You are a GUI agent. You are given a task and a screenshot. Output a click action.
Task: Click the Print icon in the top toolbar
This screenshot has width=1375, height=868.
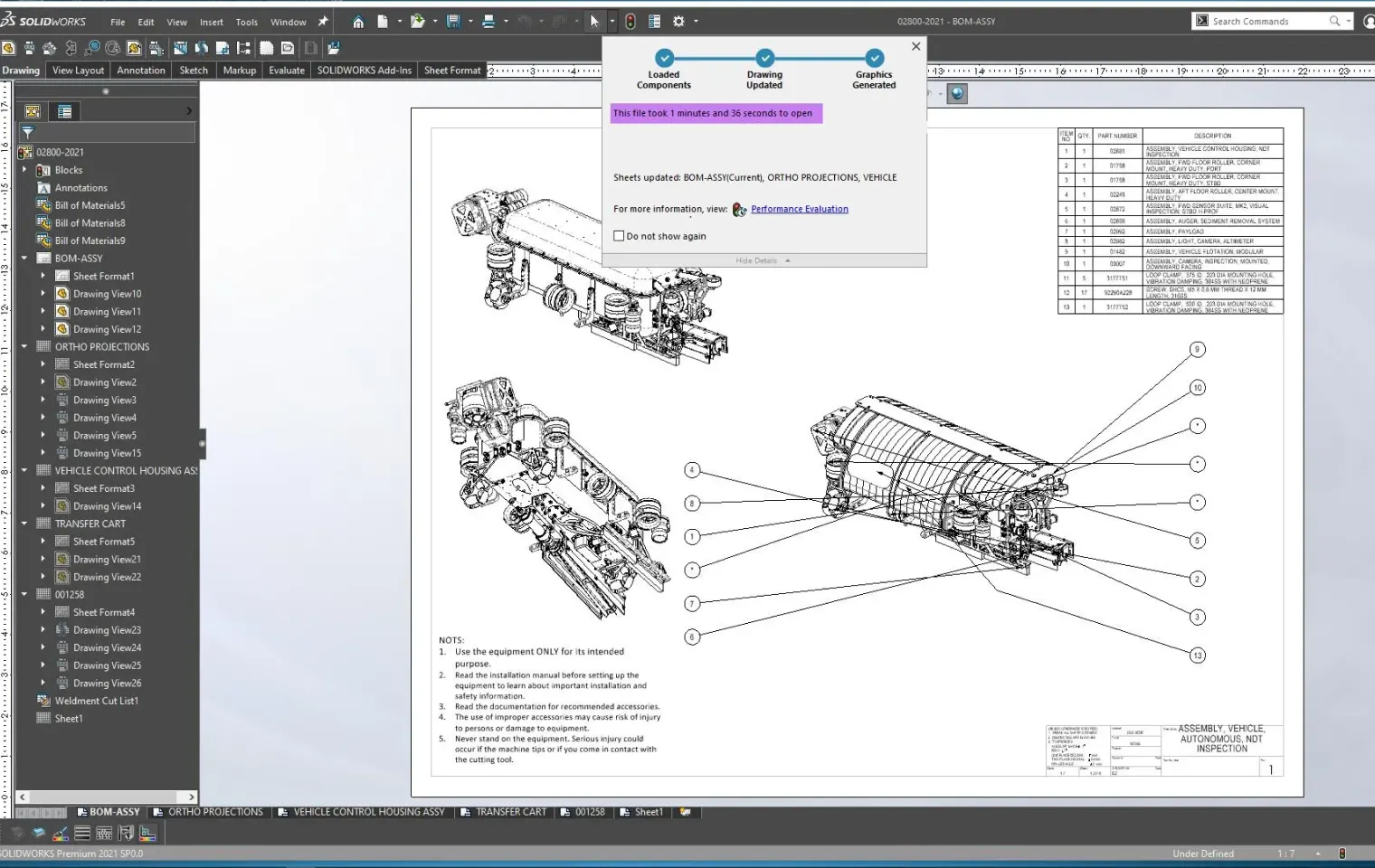coord(488,22)
